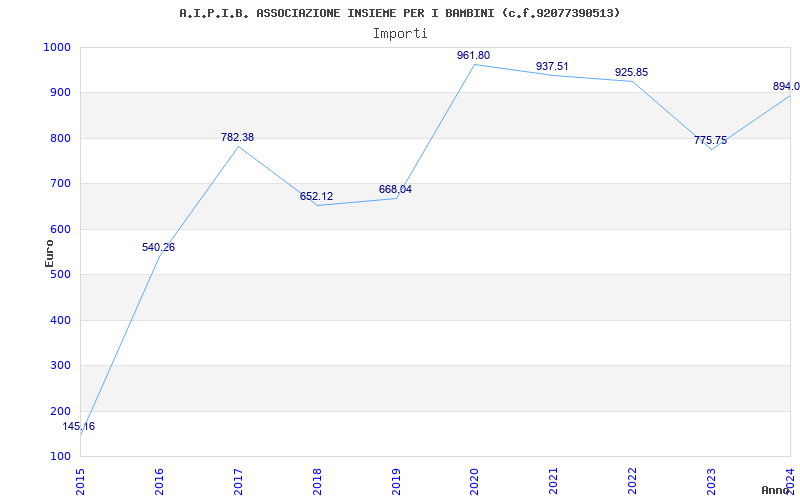Click the chart title A.I.P.I.B. ASSOCIAZIONE INSIEME PER I BAMBINI
Viewport: 800px width, 500px height.
click(399, 13)
